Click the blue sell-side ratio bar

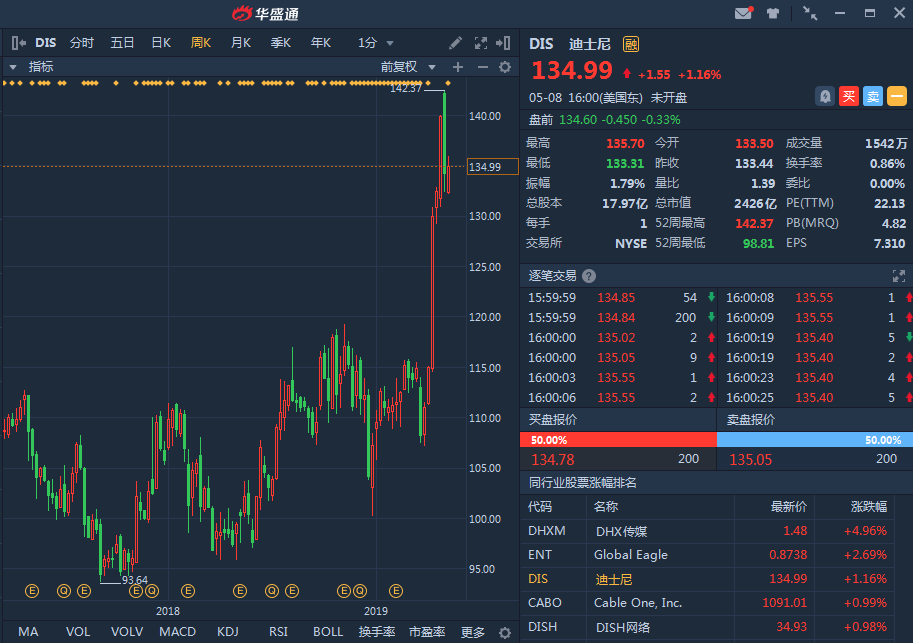[815, 440]
